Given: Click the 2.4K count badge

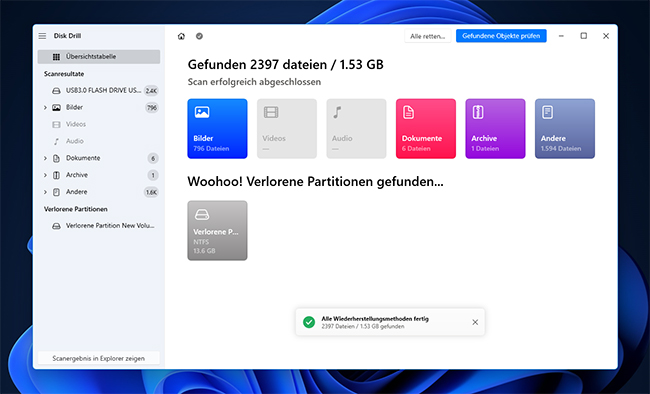Looking at the screenshot, I should pos(151,91).
